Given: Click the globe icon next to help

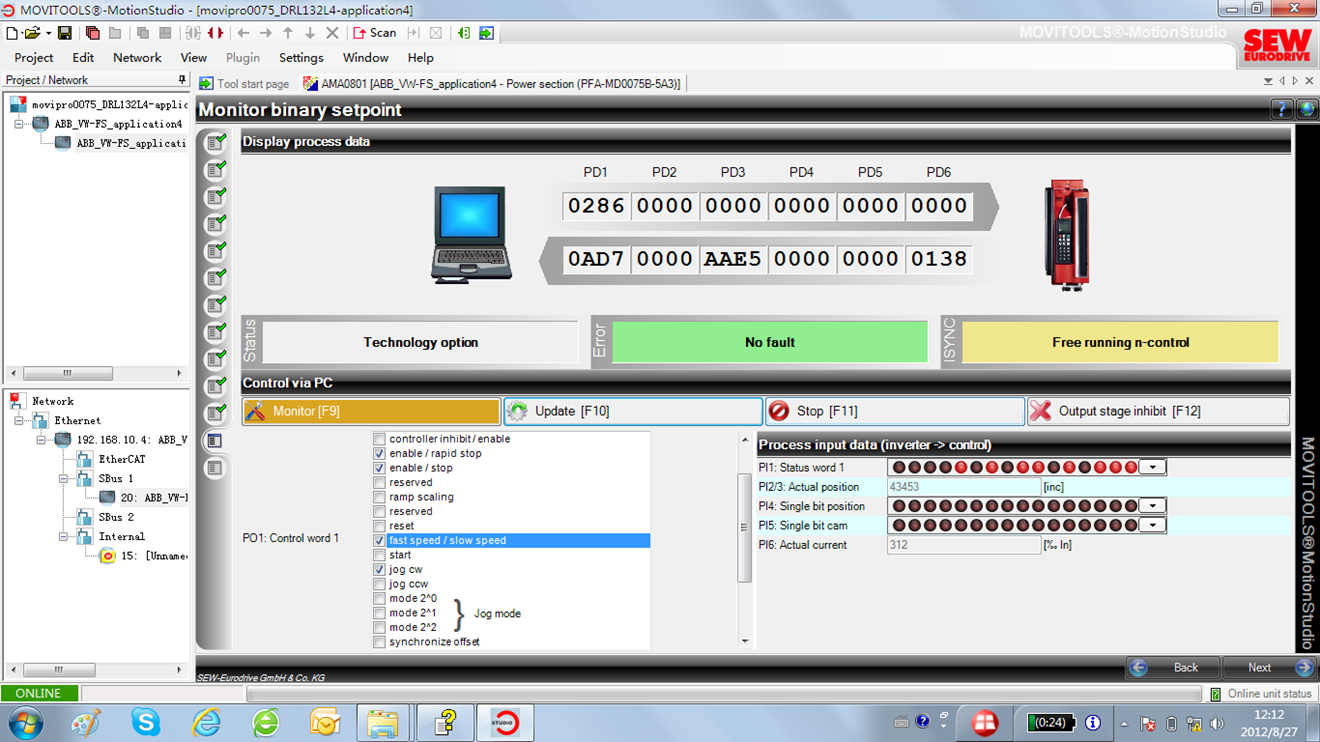Looking at the screenshot, I should click(x=1306, y=110).
